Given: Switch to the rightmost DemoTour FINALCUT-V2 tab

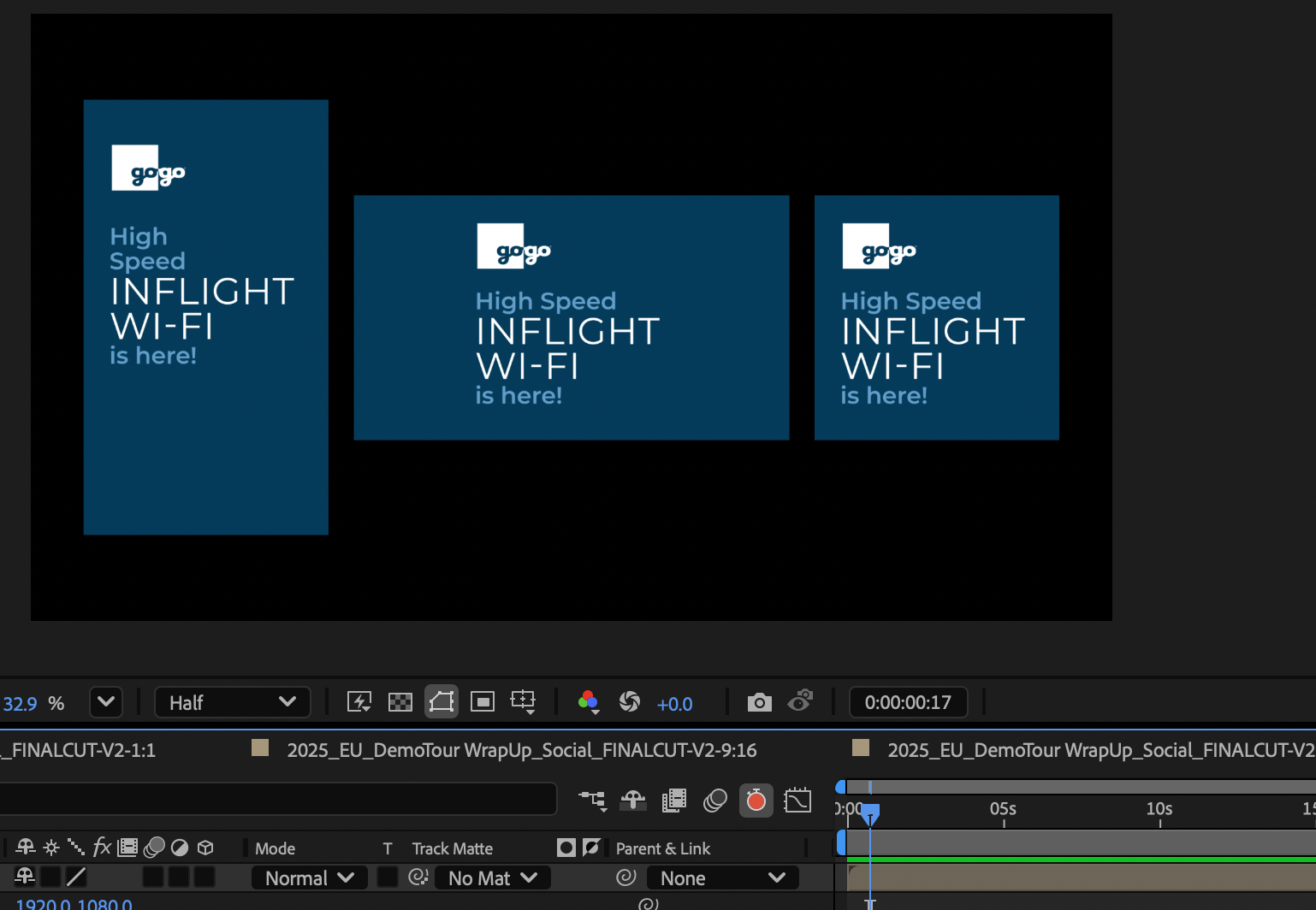Looking at the screenshot, I should coord(1101,750).
